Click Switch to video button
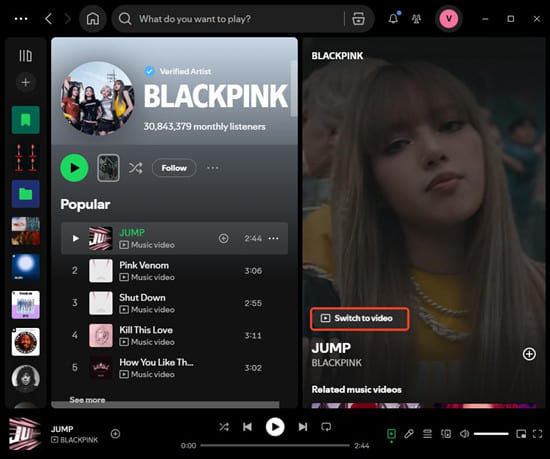Viewport: 550px width, 459px height. pos(360,319)
